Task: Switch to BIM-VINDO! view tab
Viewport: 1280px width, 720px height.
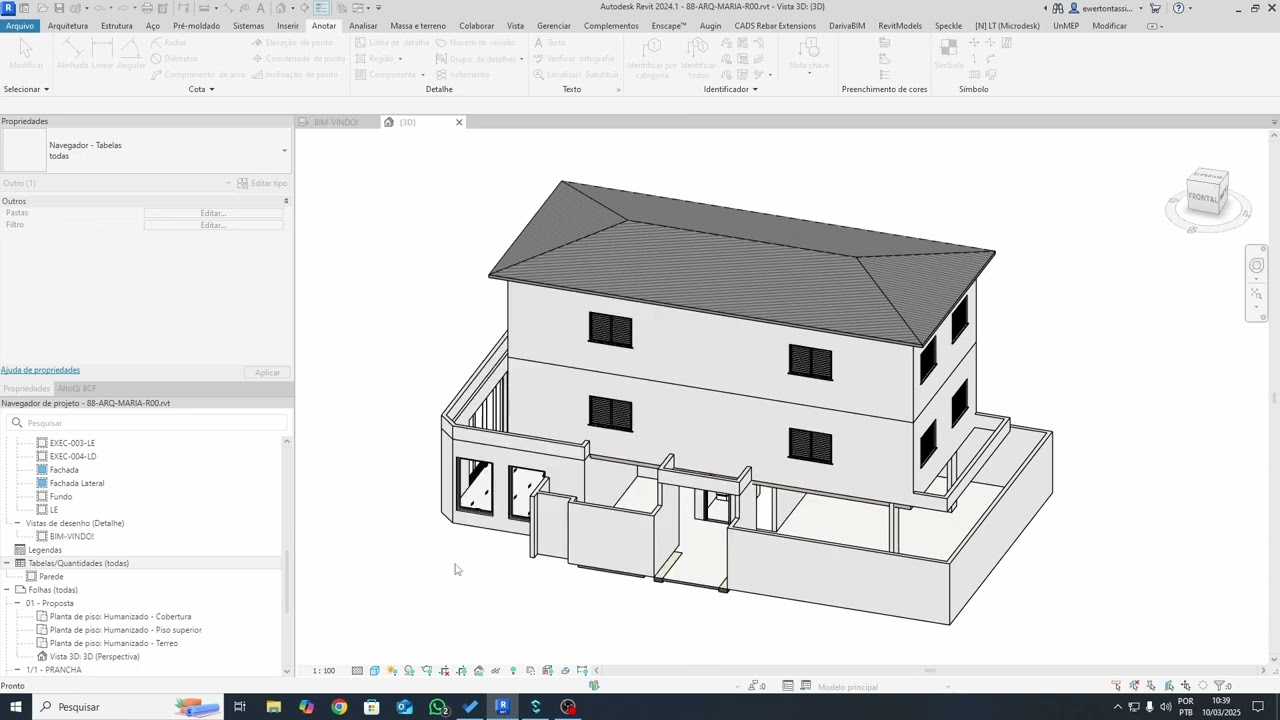Action: click(x=335, y=122)
